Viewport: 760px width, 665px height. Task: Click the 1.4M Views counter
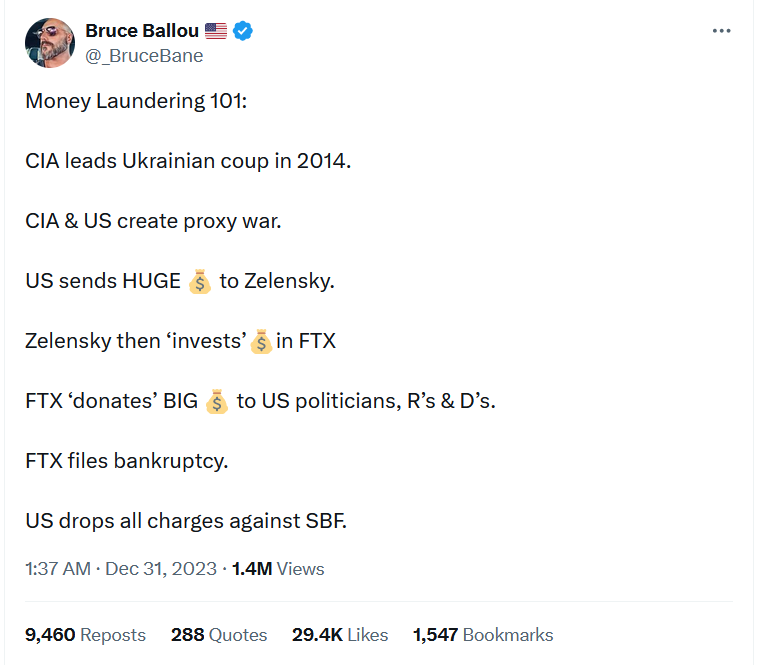click(x=278, y=569)
